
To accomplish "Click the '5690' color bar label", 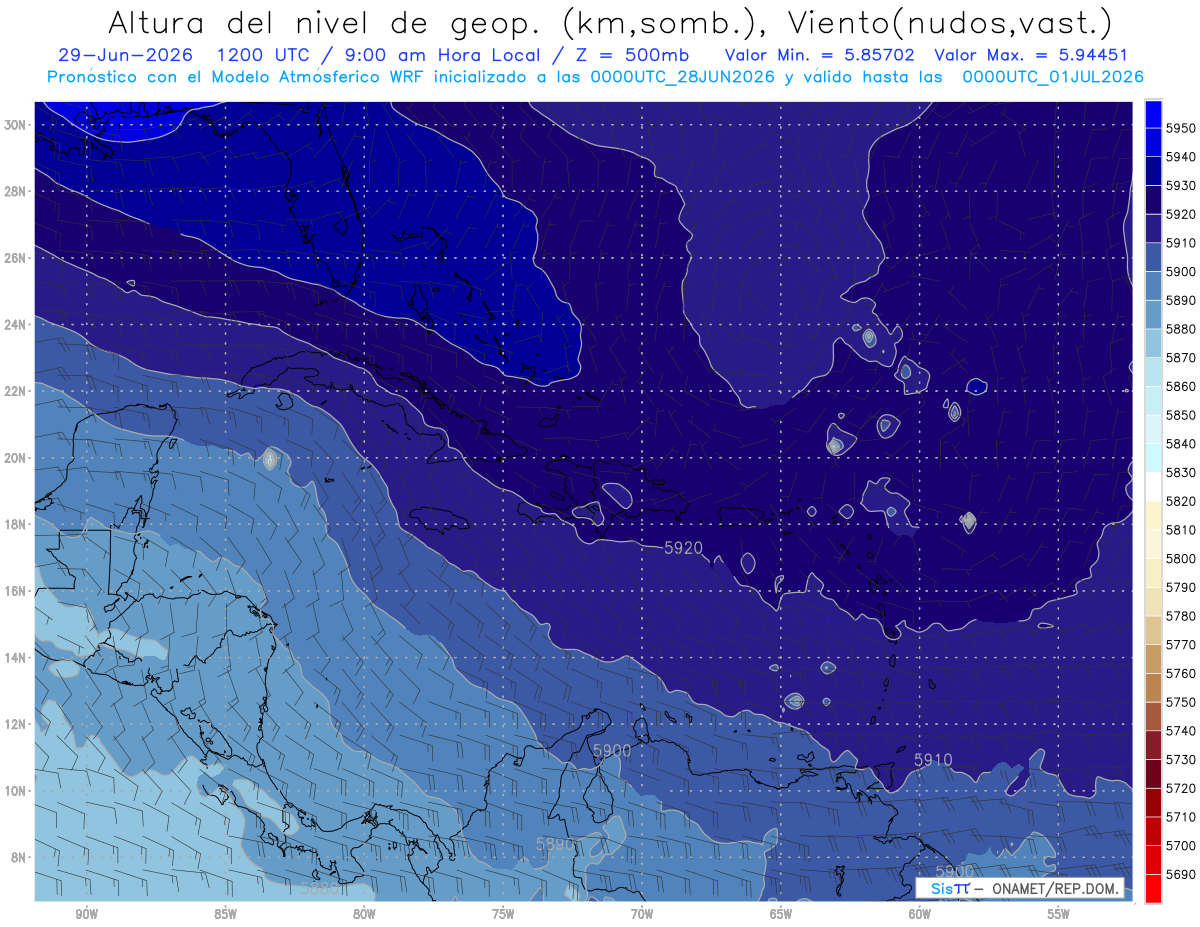I will pyautogui.click(x=1180, y=874).
